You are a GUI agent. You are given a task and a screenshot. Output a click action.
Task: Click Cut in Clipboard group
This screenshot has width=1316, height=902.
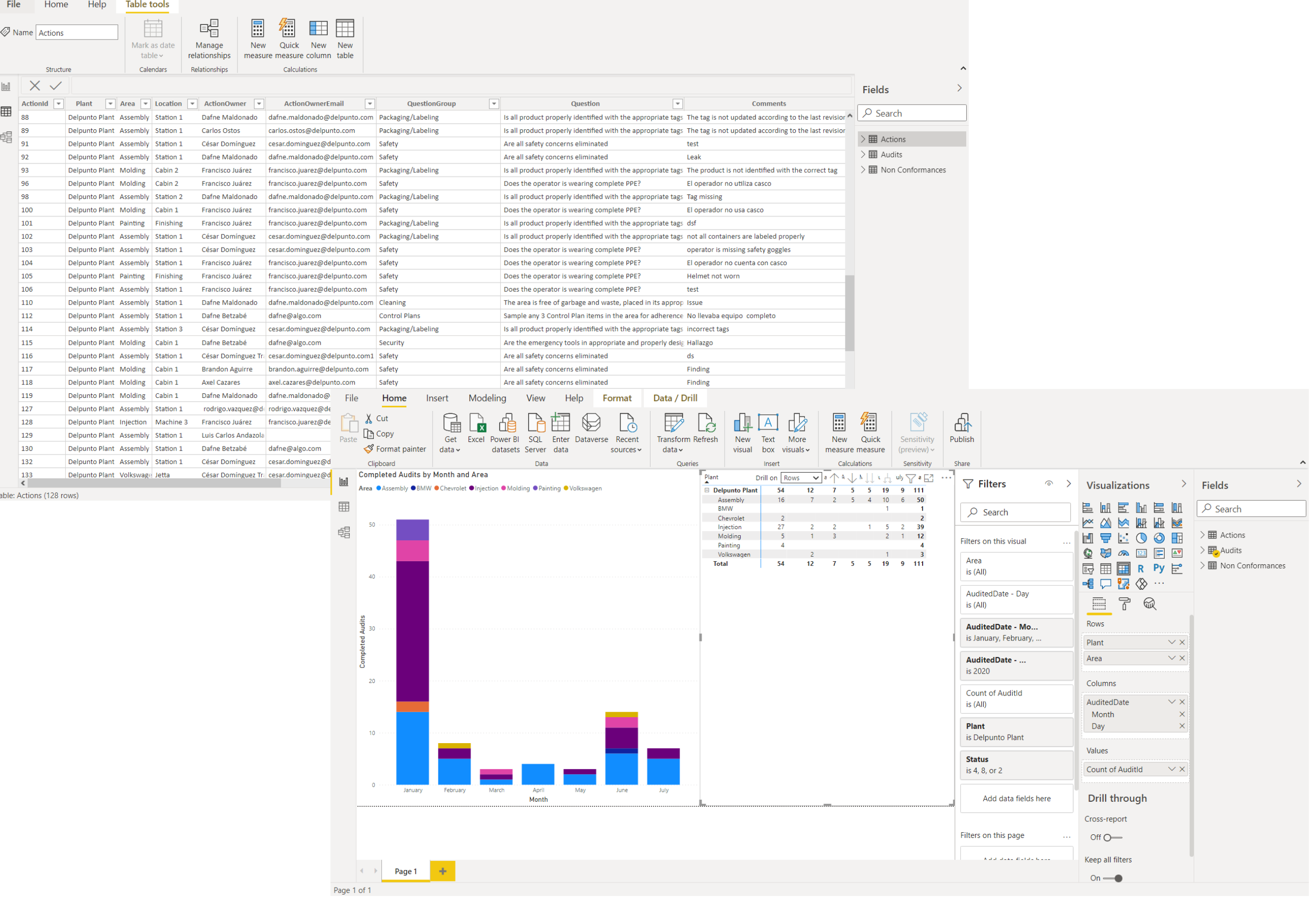click(377, 419)
